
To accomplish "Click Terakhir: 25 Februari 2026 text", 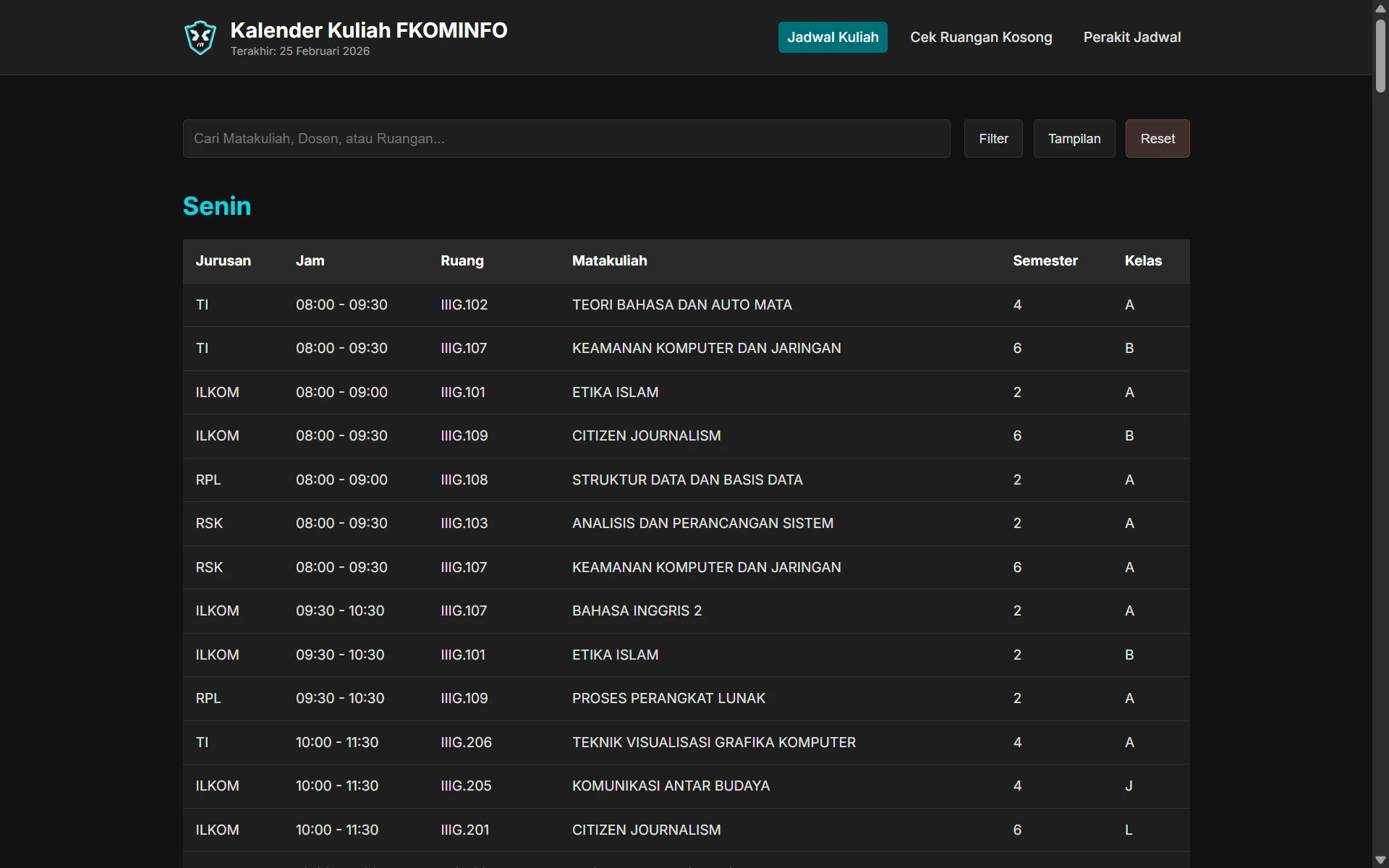I will pyautogui.click(x=300, y=51).
